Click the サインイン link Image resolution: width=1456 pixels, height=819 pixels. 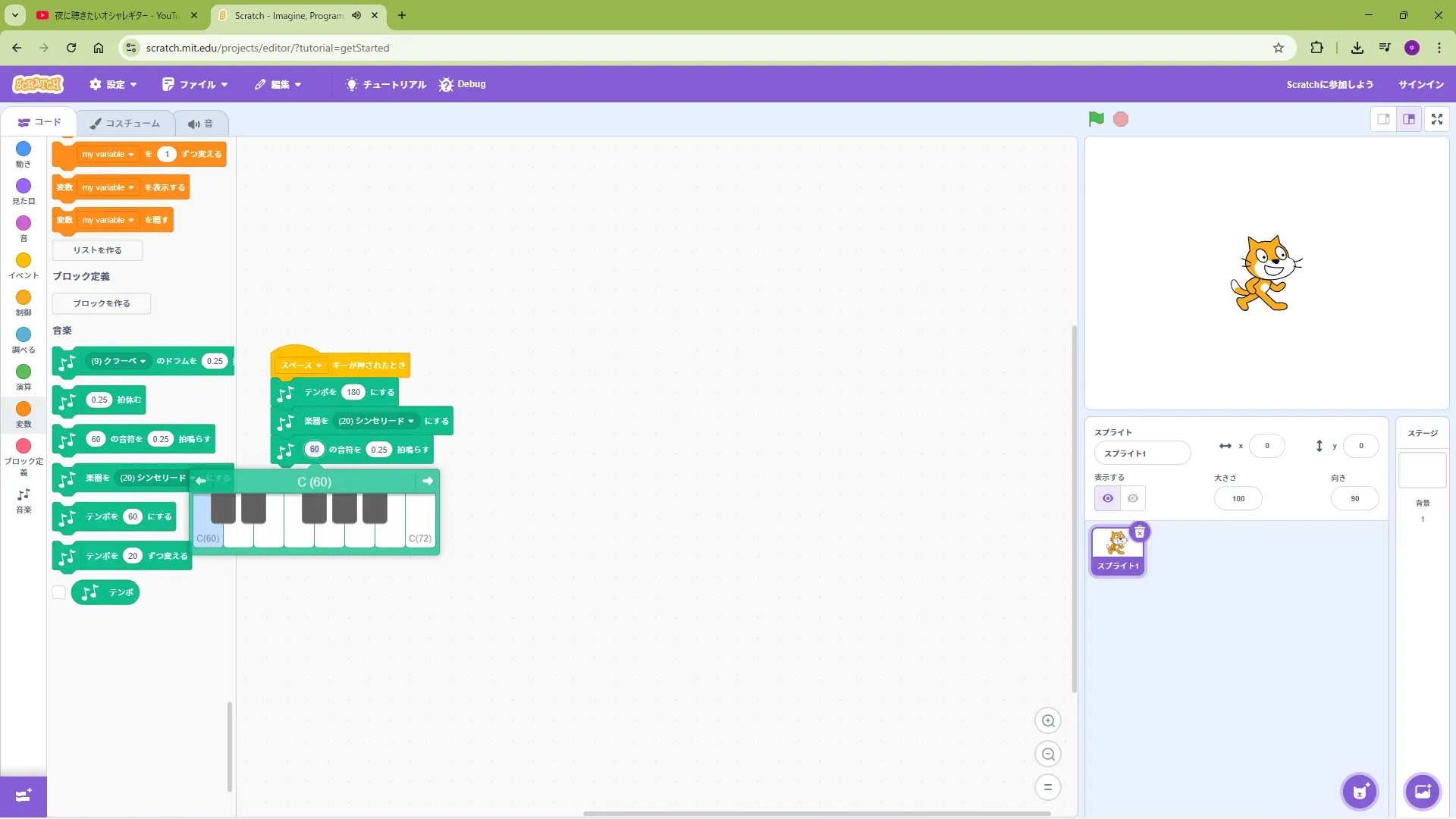pos(1420,84)
